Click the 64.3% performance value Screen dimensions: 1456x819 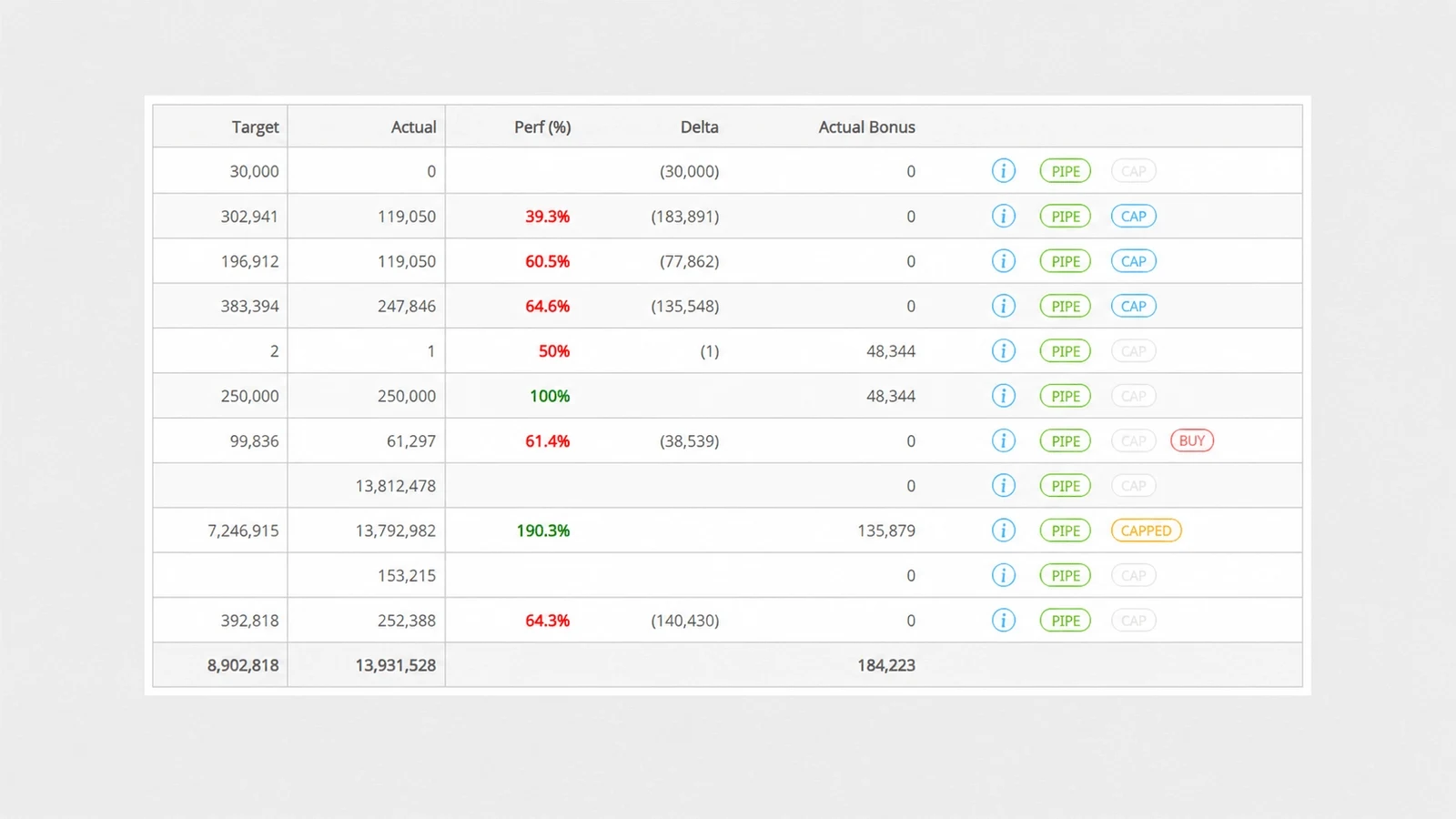[547, 621]
